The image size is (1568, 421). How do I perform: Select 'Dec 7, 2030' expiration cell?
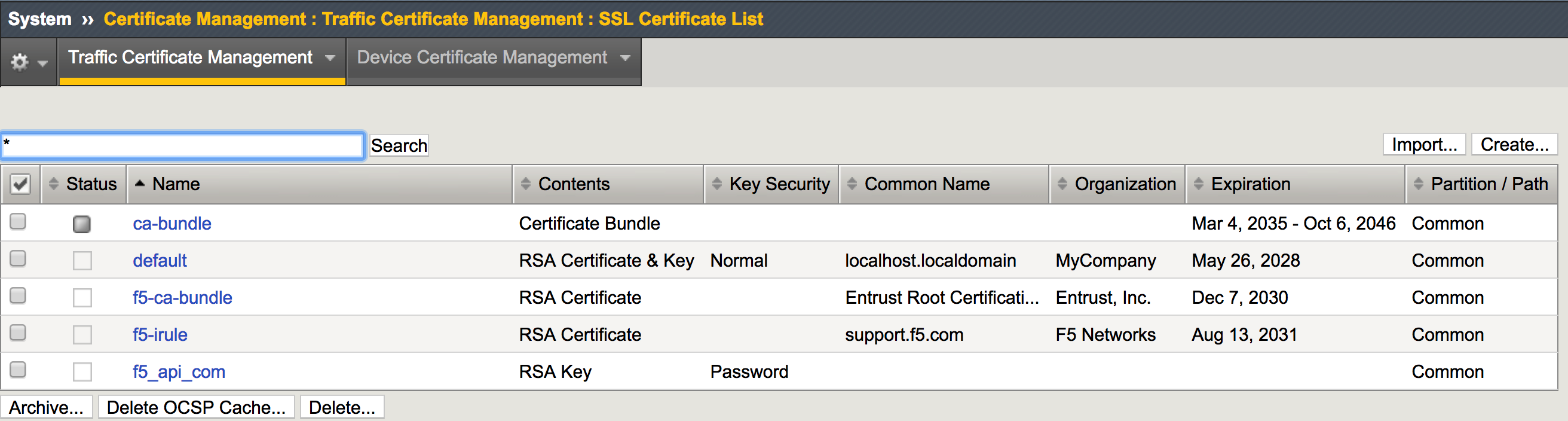pos(1239,298)
